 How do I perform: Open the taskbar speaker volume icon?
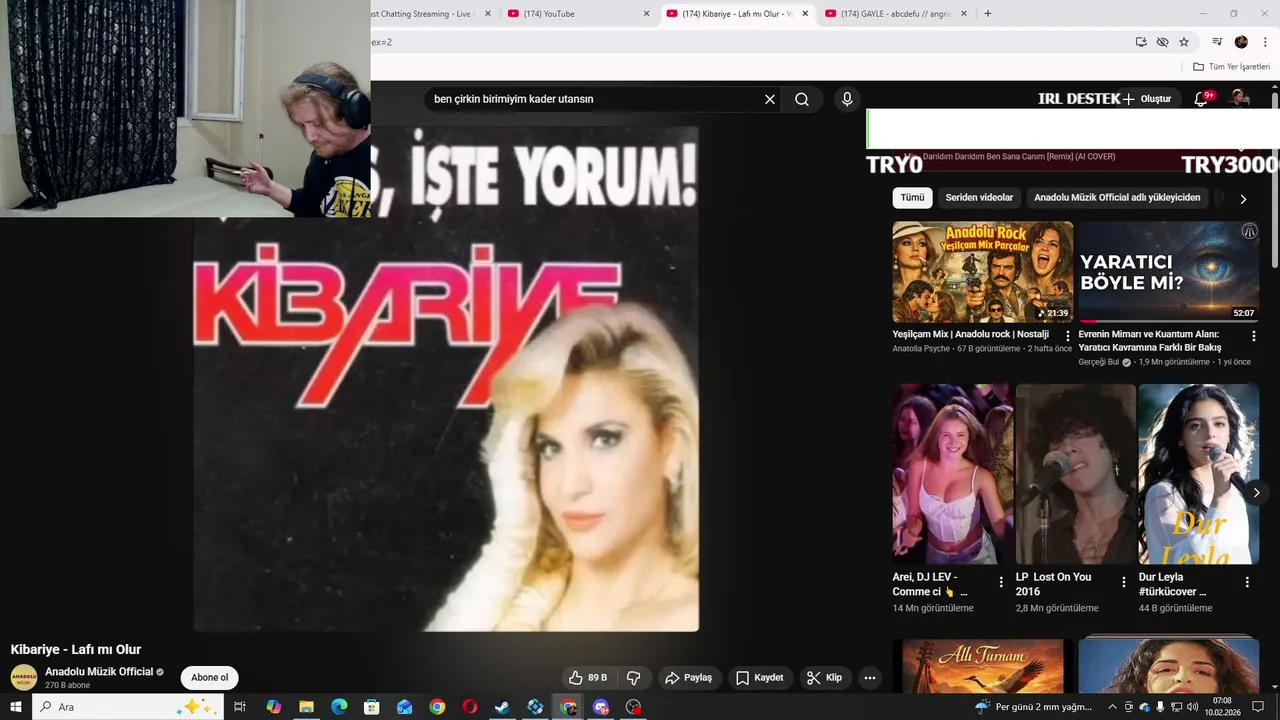[x=1193, y=707]
